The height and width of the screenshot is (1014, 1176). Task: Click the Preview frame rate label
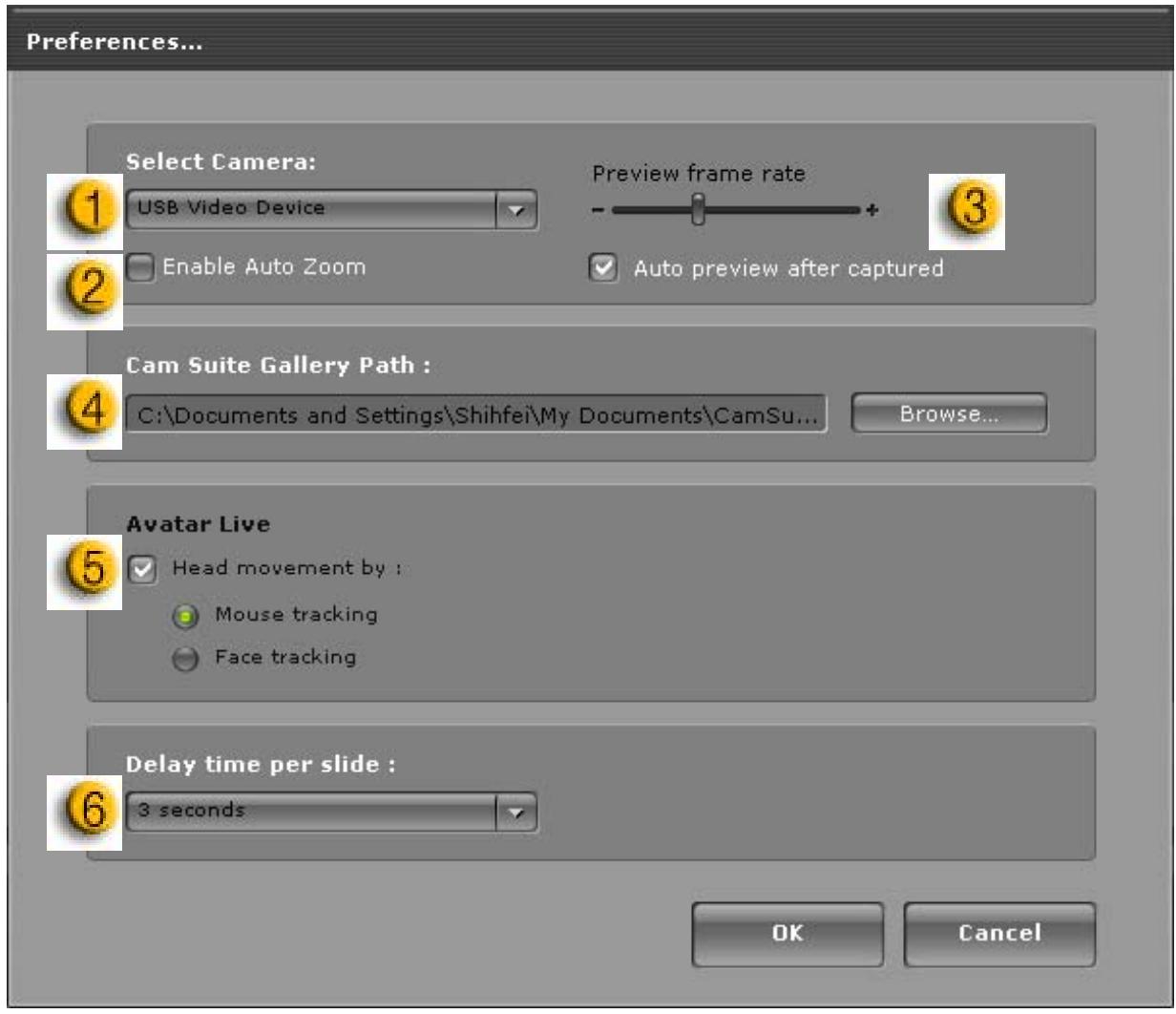click(x=699, y=174)
